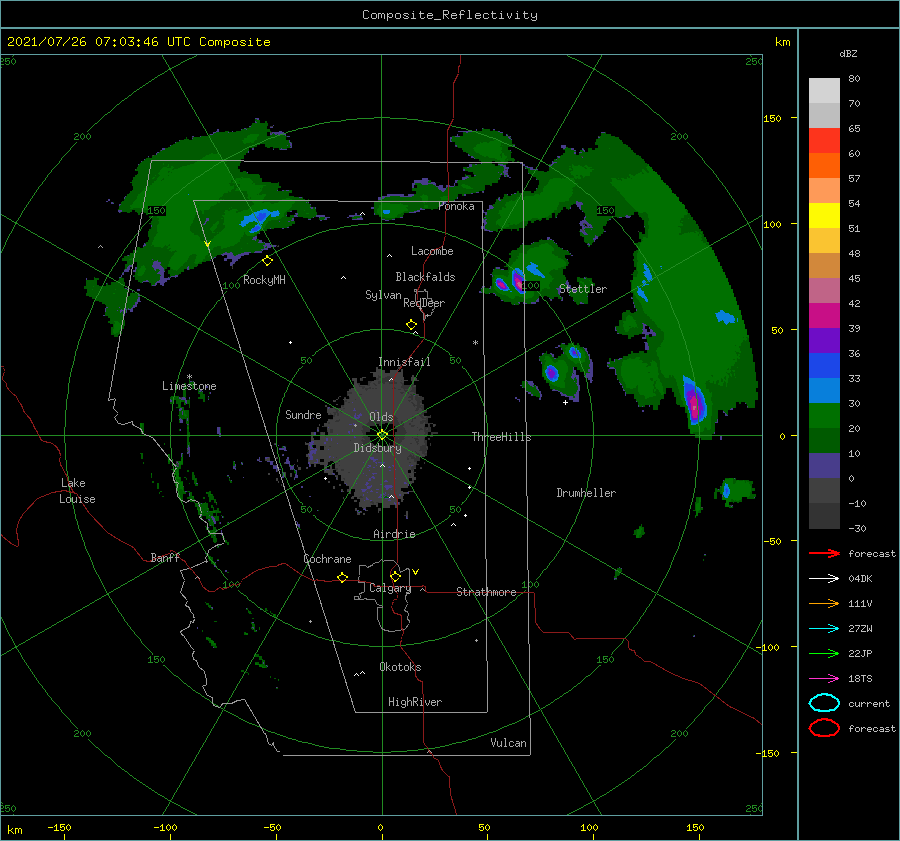Viewport: 900px width, 841px height.
Task: Click the Composite_Reflectivity title text
Action: (x=450, y=15)
